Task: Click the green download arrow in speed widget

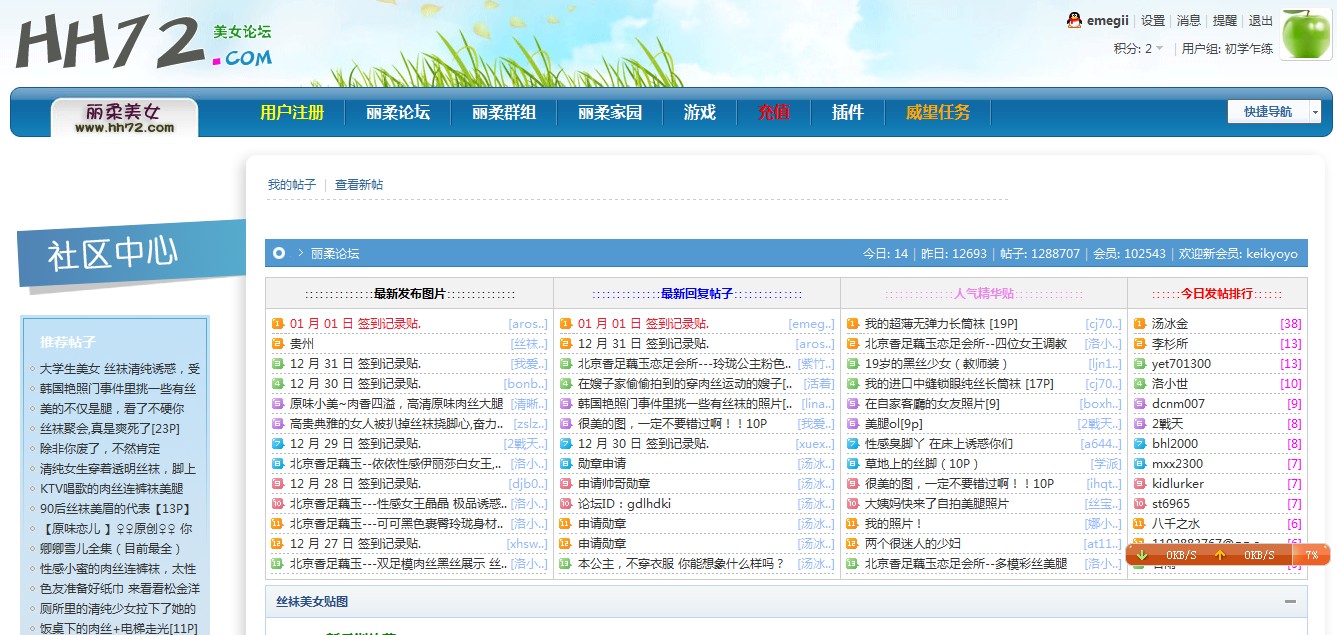Action: (1142, 555)
